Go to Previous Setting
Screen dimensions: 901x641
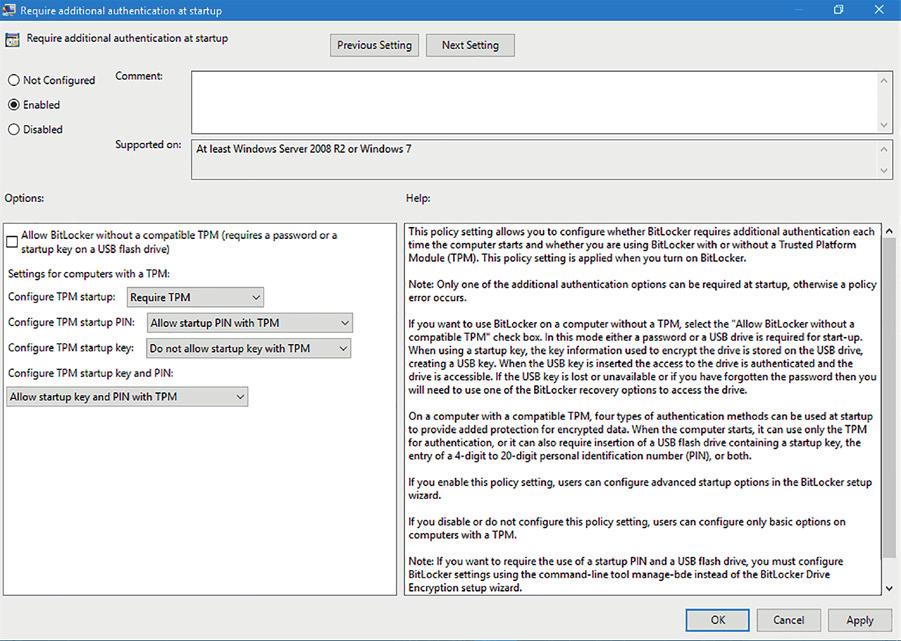pos(374,45)
